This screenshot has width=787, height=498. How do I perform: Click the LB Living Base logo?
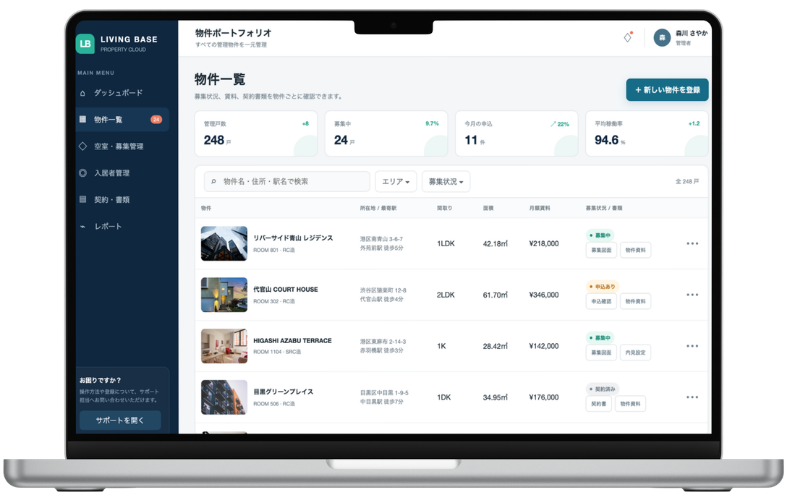85,44
